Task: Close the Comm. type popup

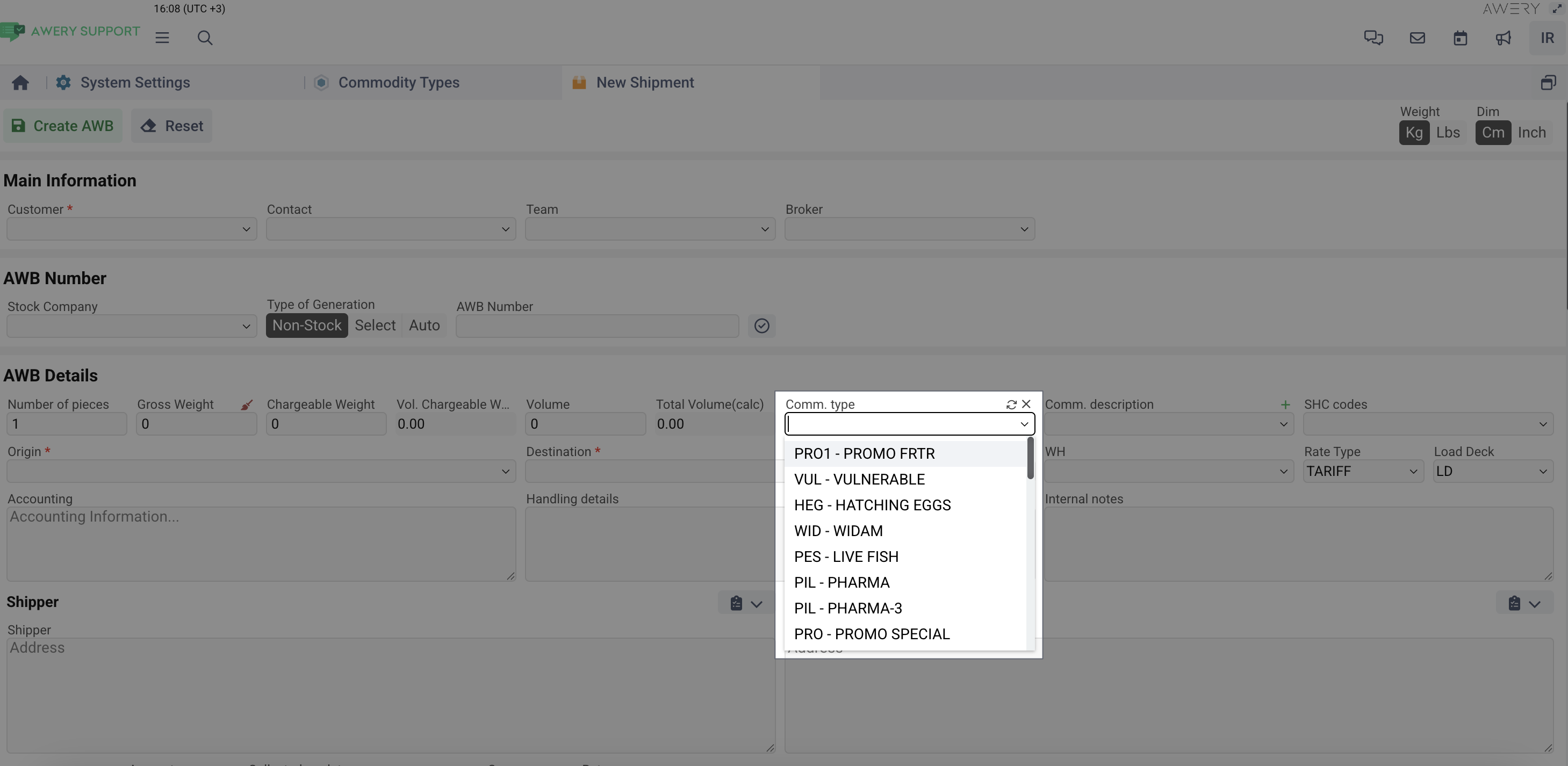Action: click(1026, 404)
